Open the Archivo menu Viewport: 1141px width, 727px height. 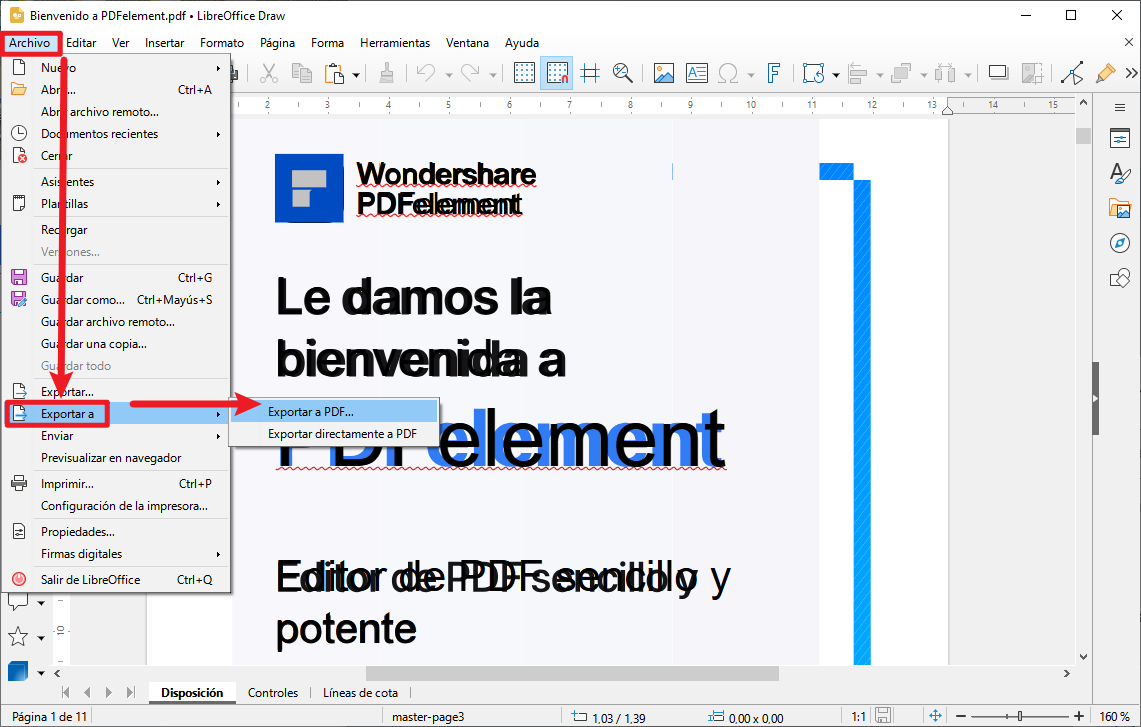coord(30,43)
